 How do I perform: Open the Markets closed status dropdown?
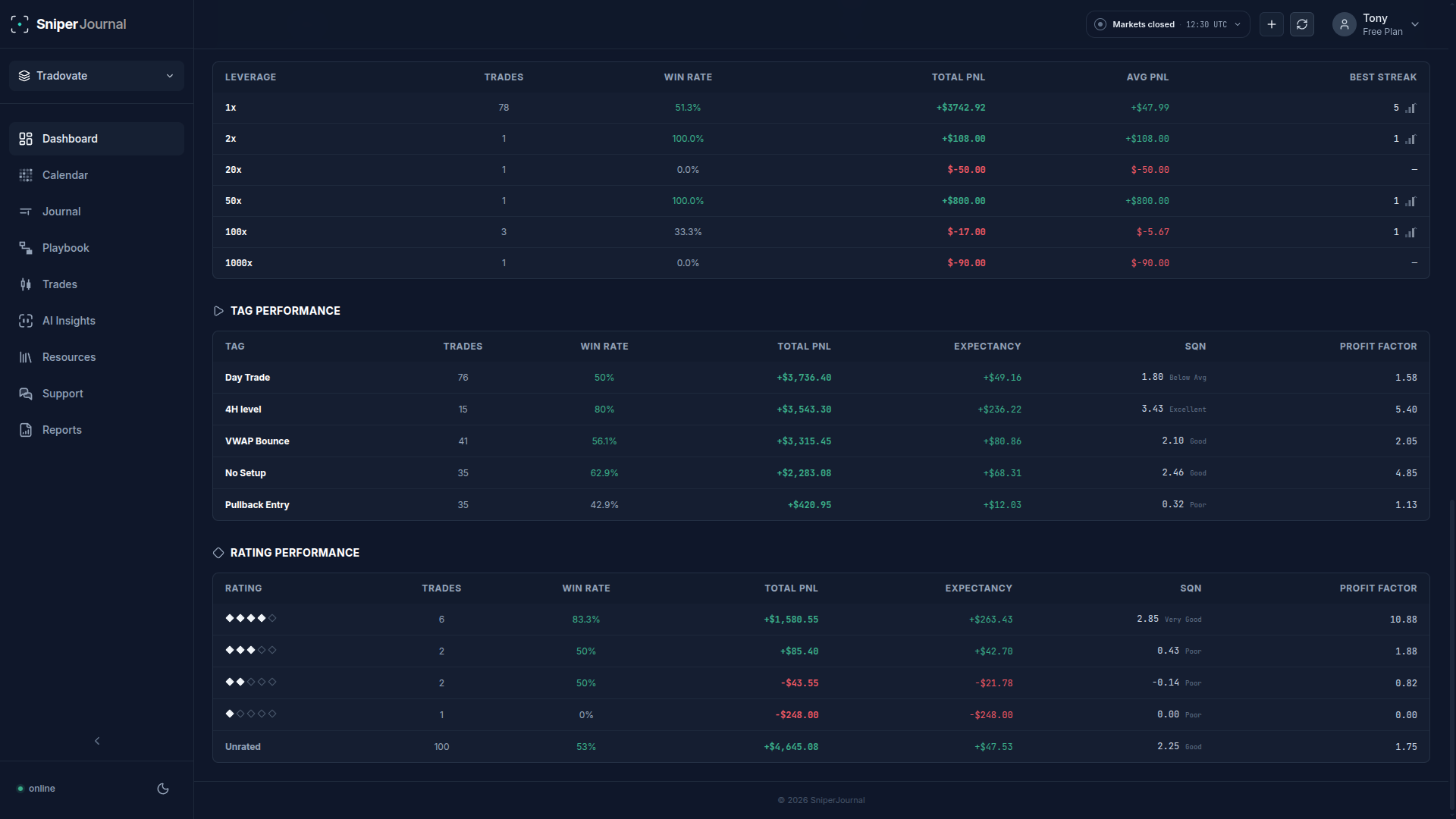1168,24
